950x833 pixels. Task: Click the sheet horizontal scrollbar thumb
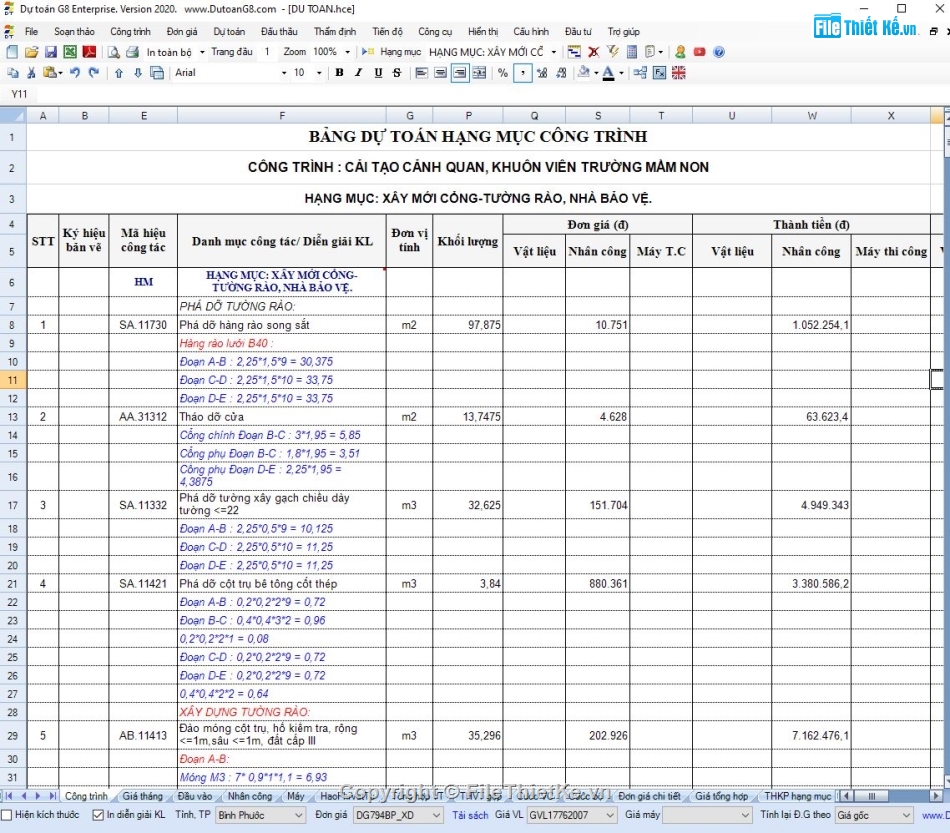pos(872,796)
